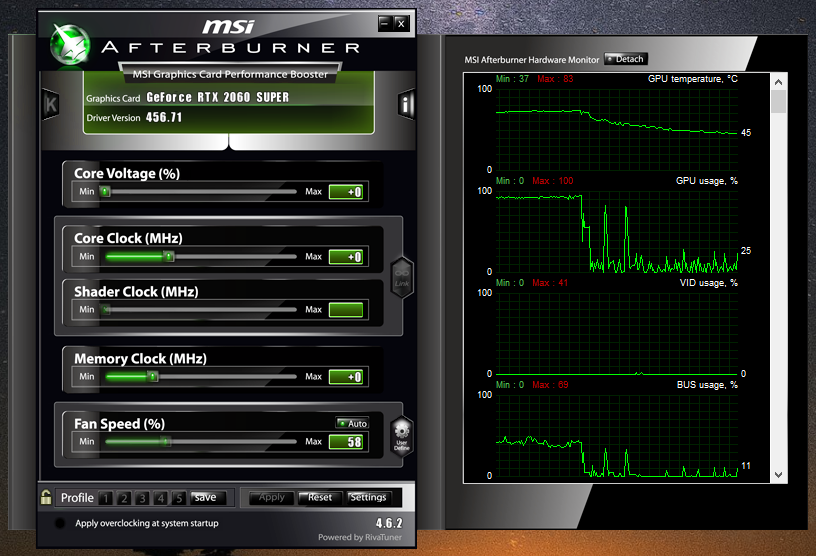Image resolution: width=816 pixels, height=556 pixels.
Task: Click the current BUS usage value "11"
Action: click(x=746, y=465)
